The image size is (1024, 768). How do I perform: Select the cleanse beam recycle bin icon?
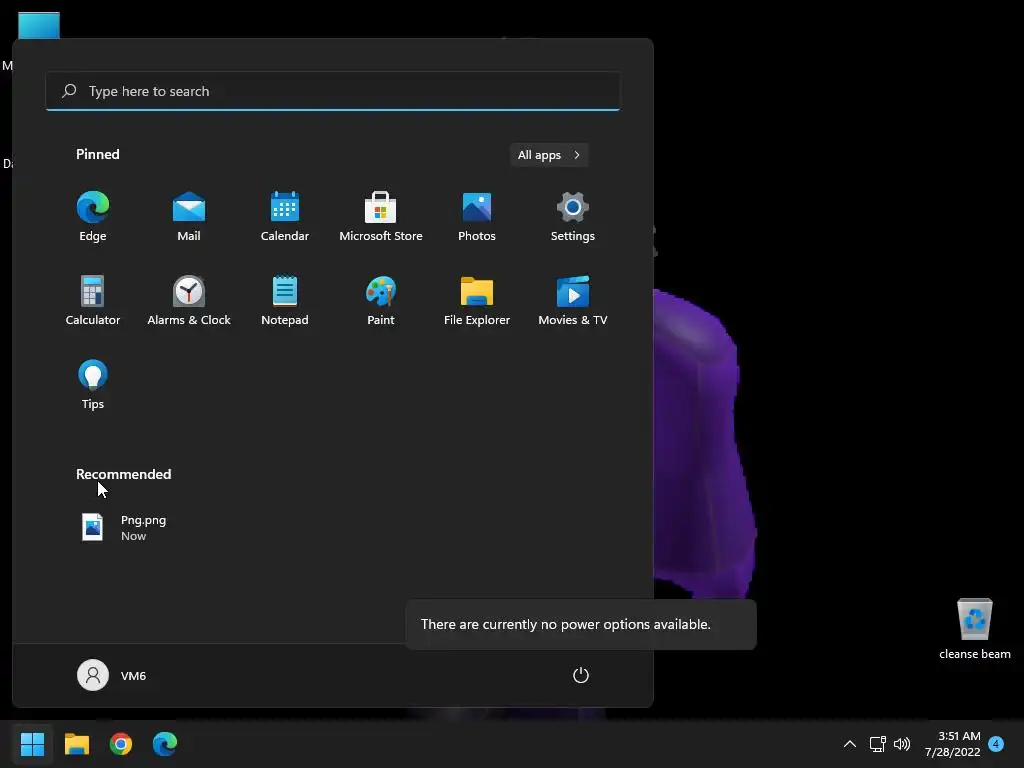pos(974,628)
